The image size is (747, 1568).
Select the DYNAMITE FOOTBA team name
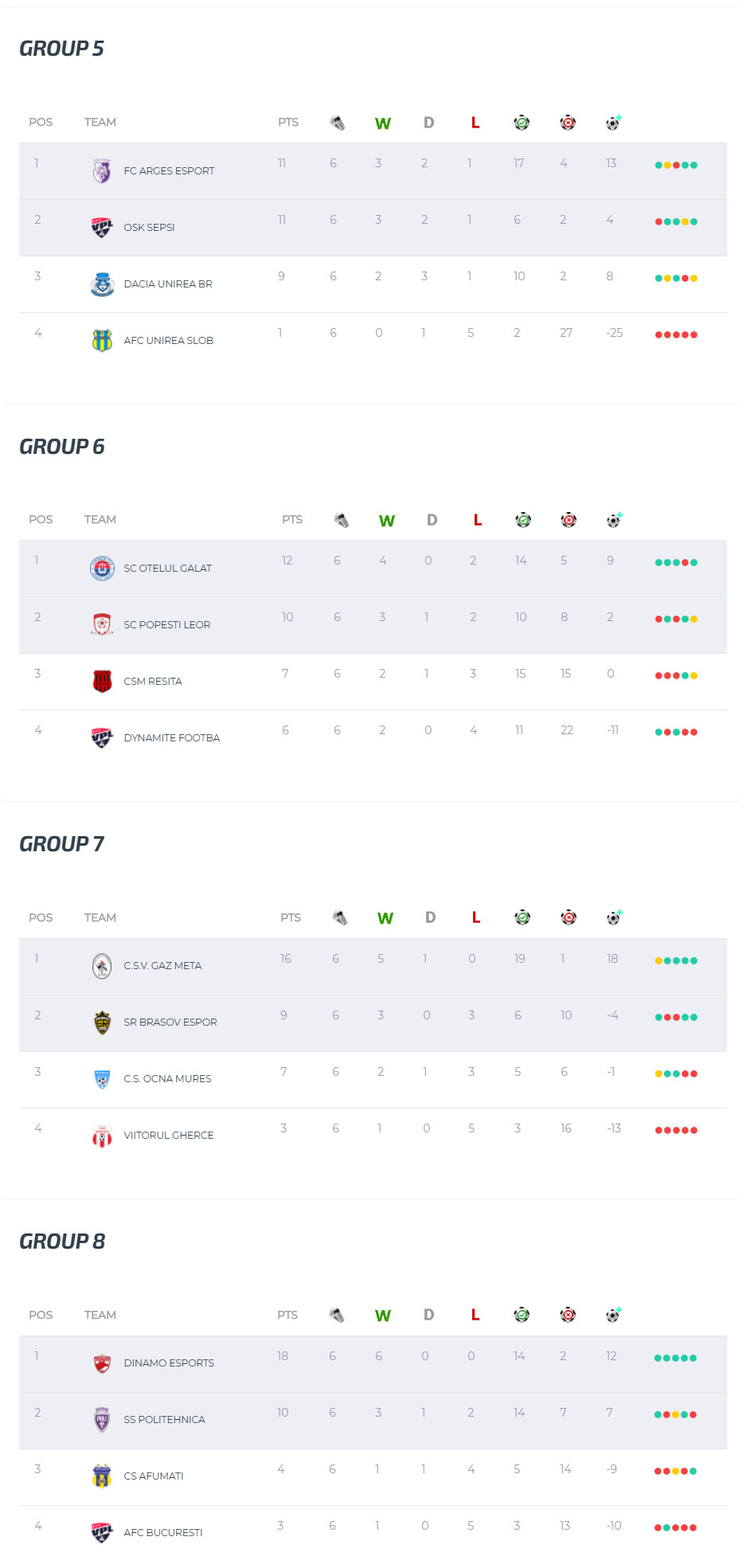172,738
